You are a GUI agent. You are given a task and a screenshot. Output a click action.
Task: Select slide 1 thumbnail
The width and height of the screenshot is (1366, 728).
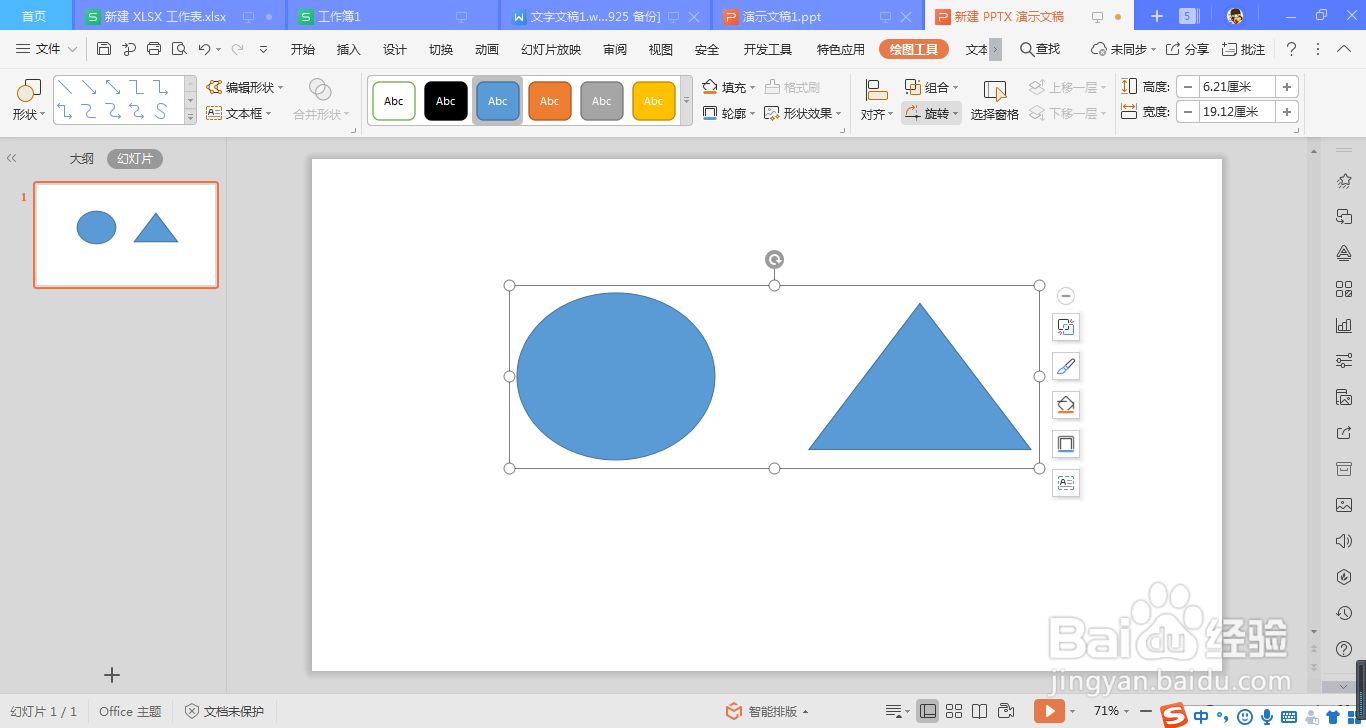tap(126, 235)
